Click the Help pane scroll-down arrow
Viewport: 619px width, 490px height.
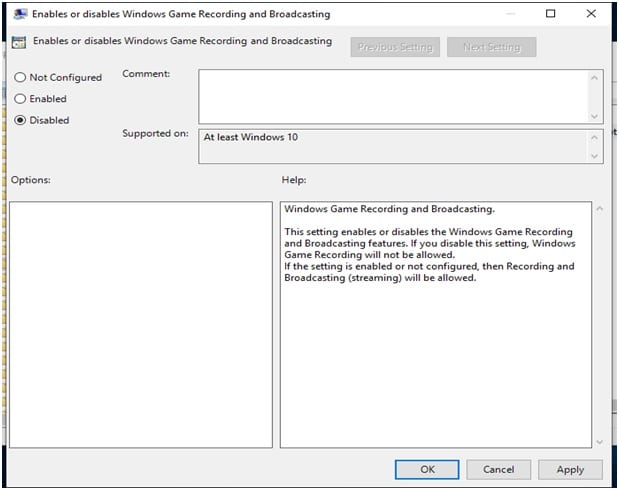pos(599,442)
